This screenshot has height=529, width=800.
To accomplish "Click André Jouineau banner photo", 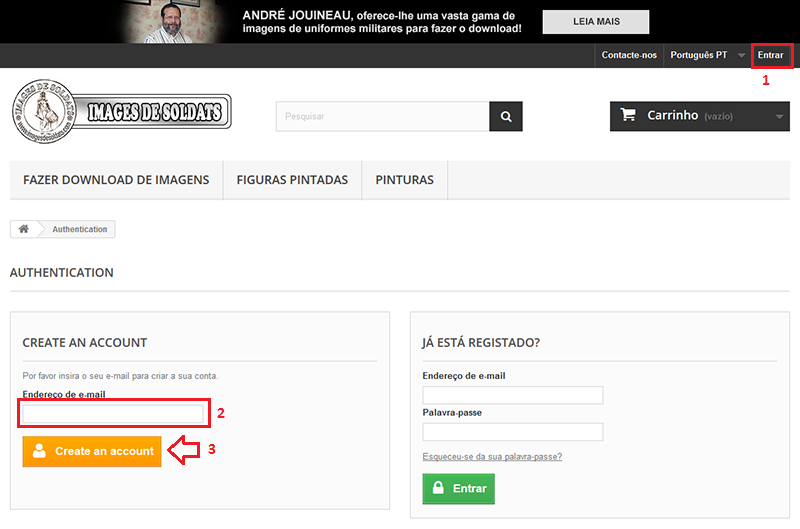I will click(x=170, y=21).
